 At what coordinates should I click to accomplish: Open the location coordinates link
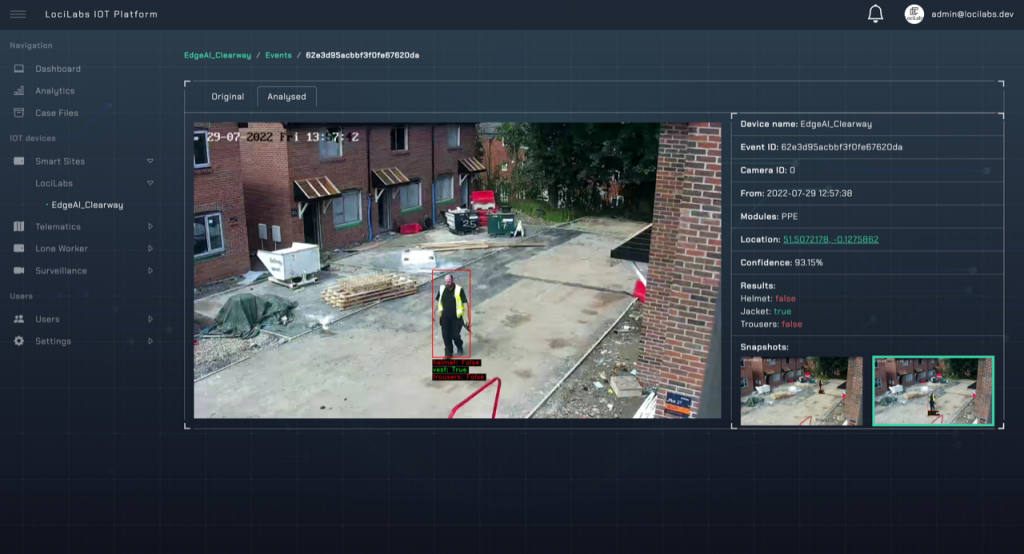coord(830,240)
